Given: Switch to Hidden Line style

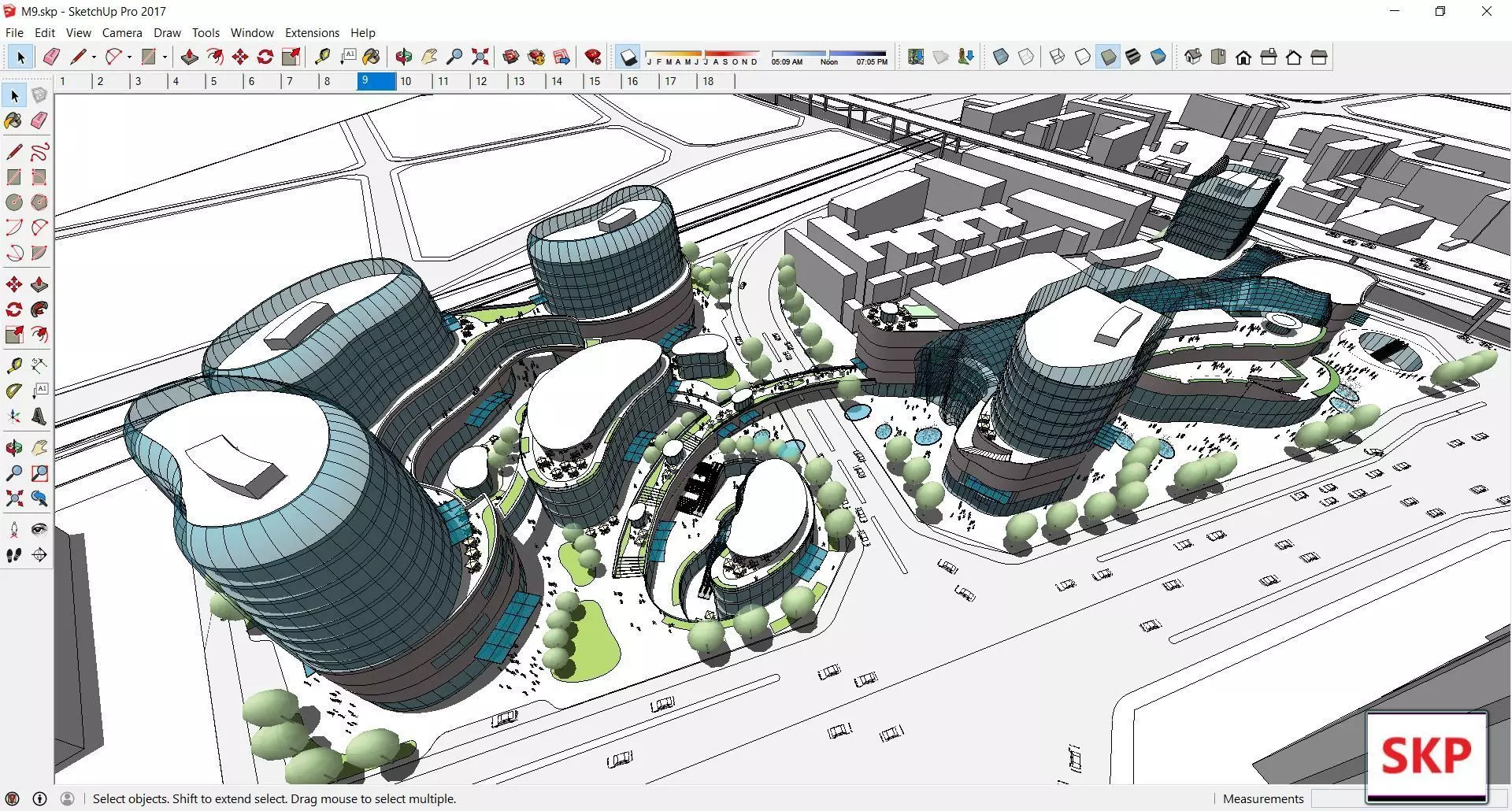Looking at the screenshot, I should click(x=1083, y=57).
